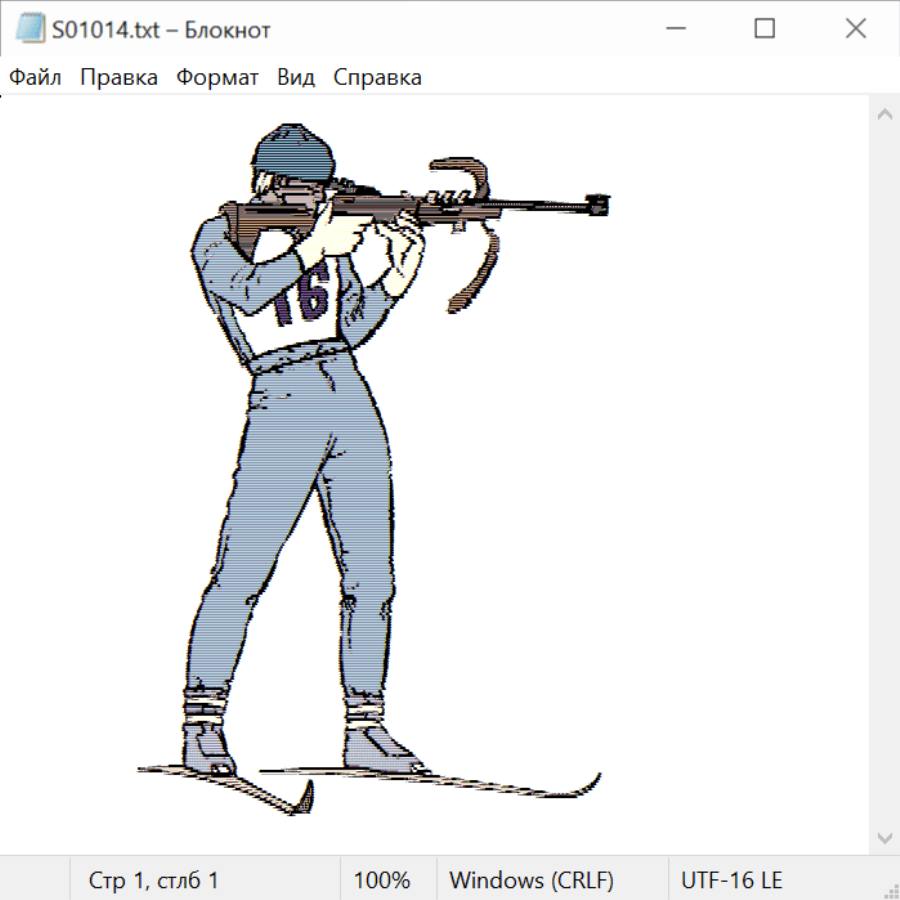Click the middle of the vertical scrollbar track
Image resolution: width=900 pixels, height=900 pixels.
[x=884, y=476]
